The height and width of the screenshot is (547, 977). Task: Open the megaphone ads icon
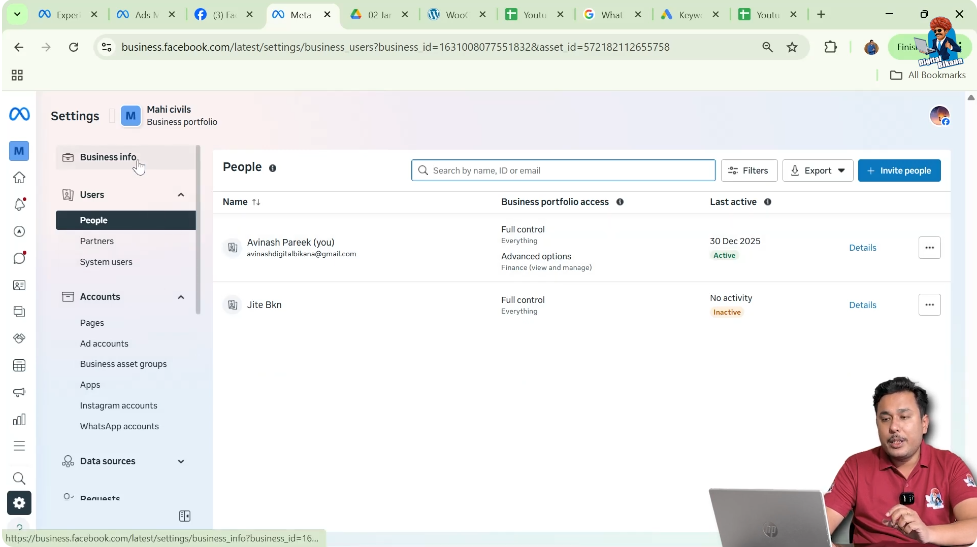pyautogui.click(x=19, y=392)
